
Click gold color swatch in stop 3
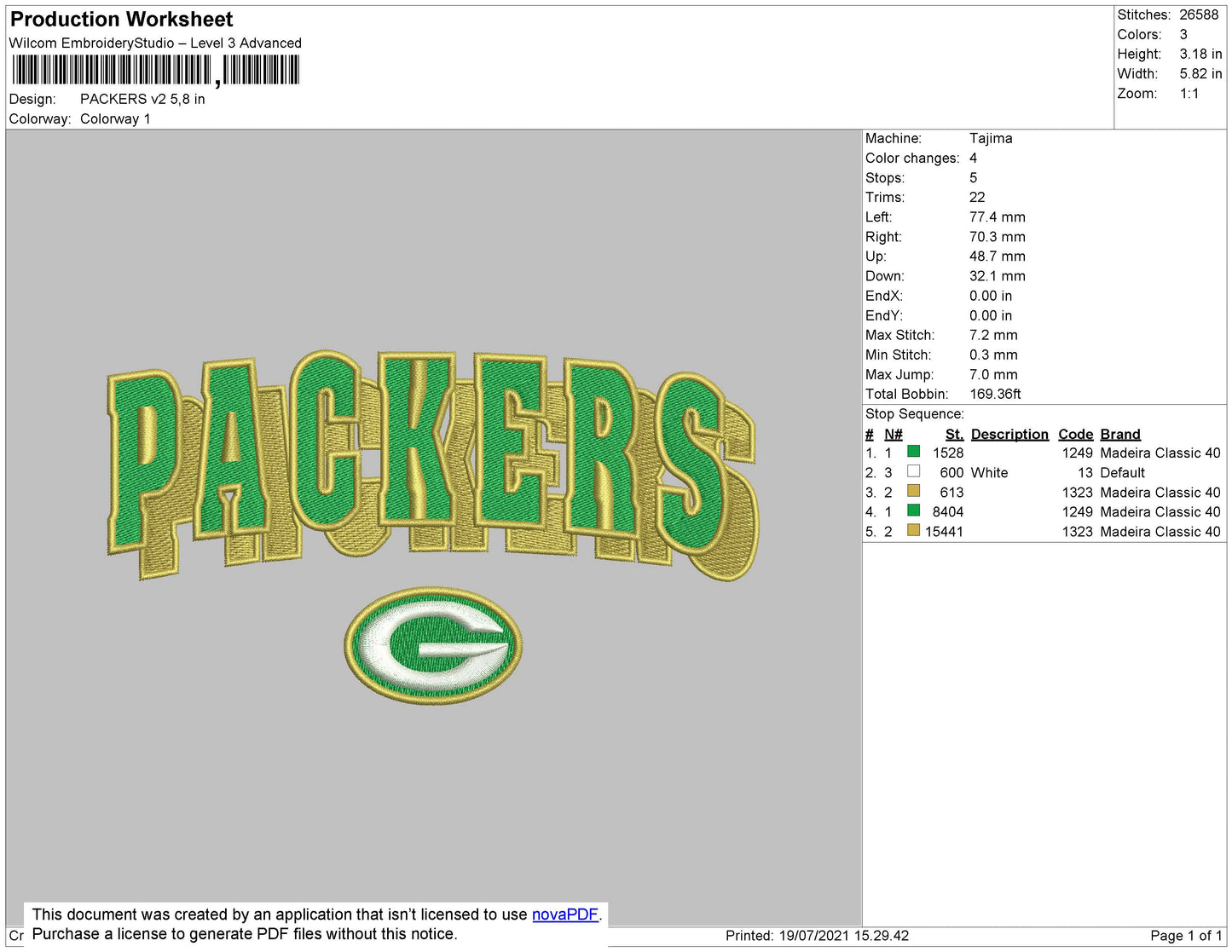tap(914, 491)
